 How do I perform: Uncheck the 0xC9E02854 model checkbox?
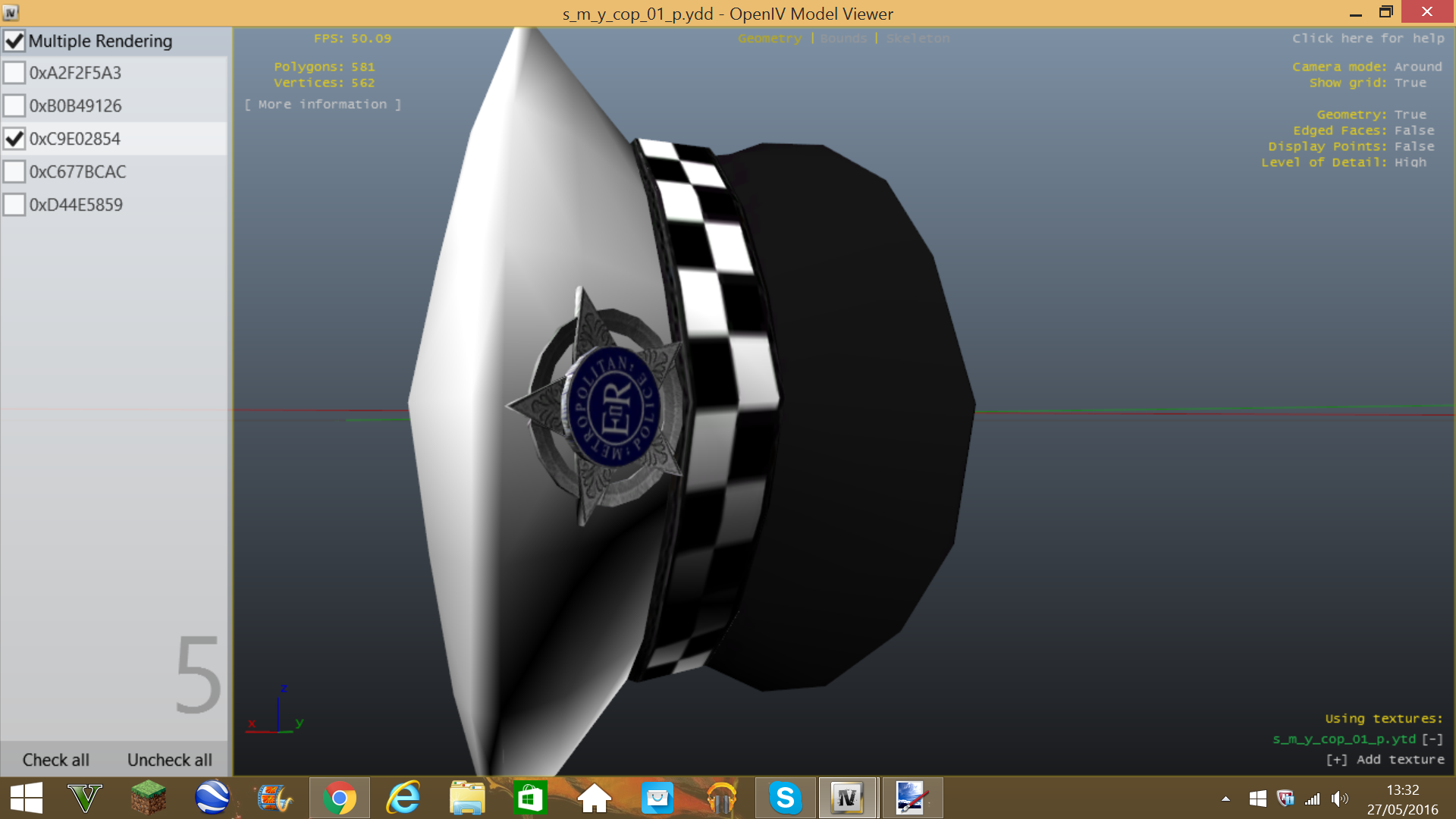click(14, 139)
